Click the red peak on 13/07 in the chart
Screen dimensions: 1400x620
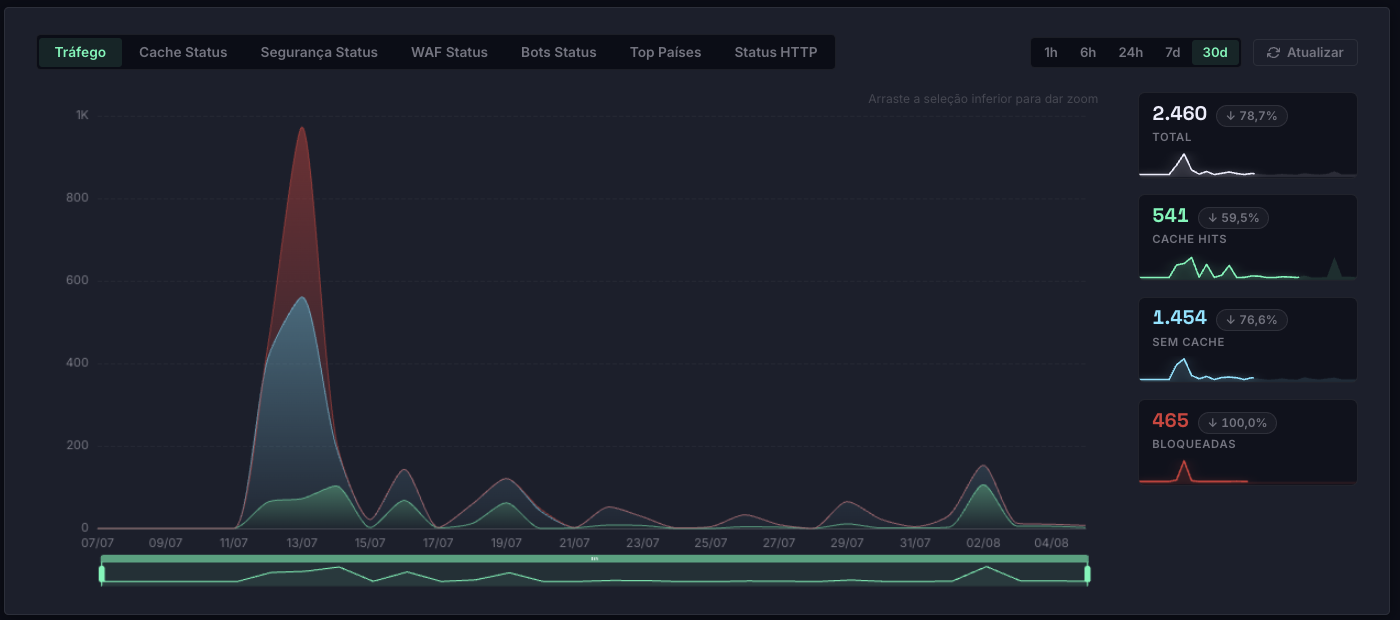[301, 130]
